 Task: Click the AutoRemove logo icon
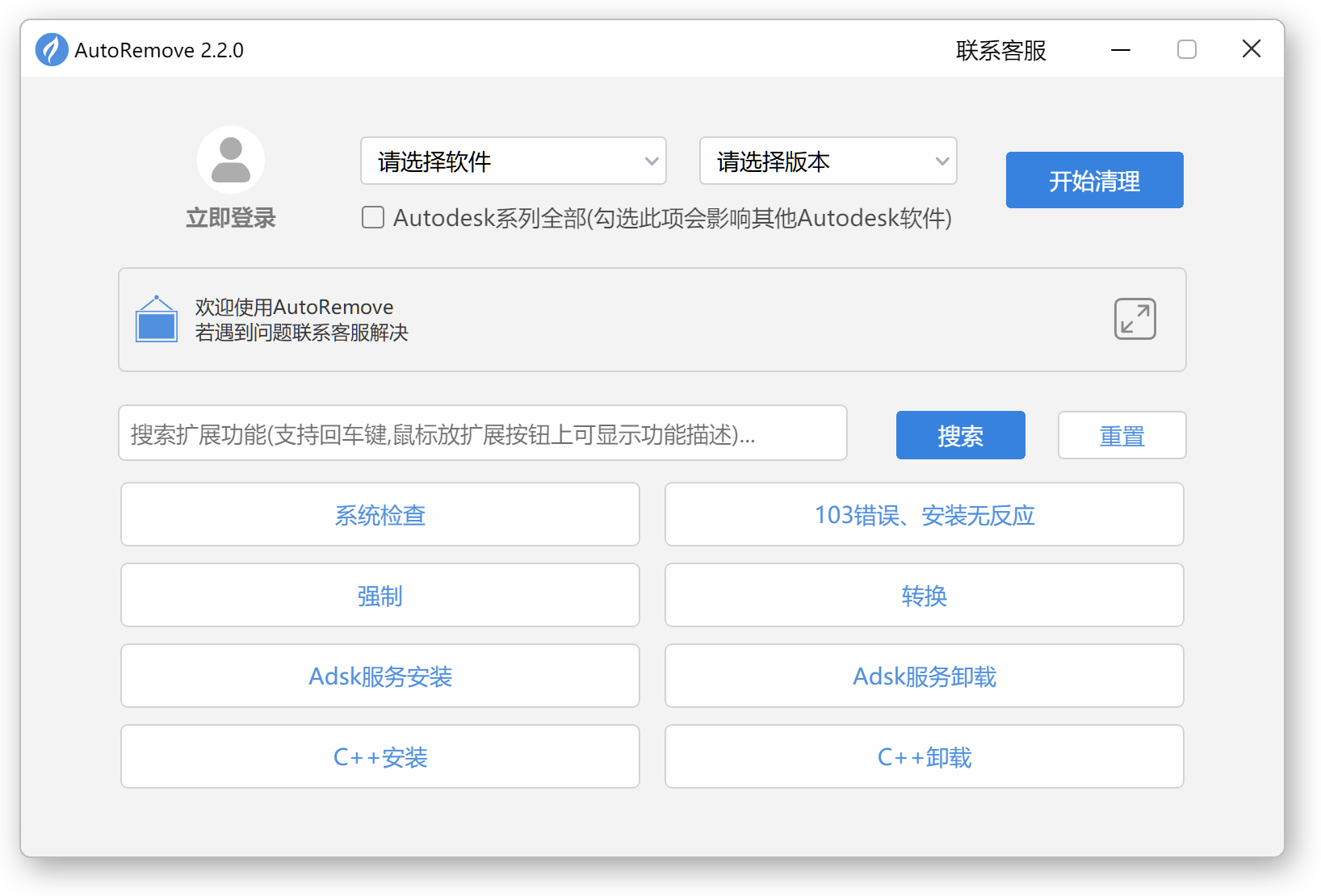pyautogui.click(x=51, y=49)
